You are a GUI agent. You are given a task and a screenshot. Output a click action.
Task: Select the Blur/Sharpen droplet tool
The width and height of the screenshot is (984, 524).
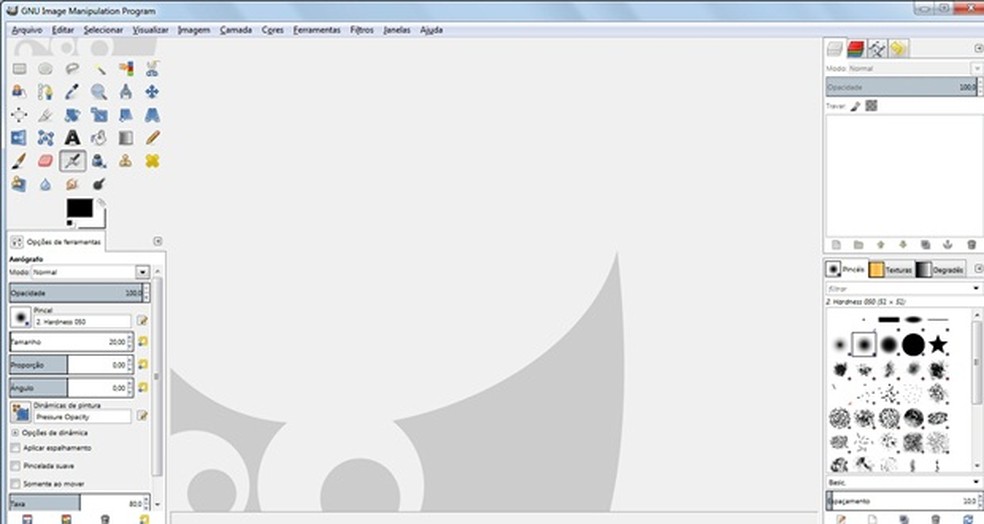tap(45, 184)
